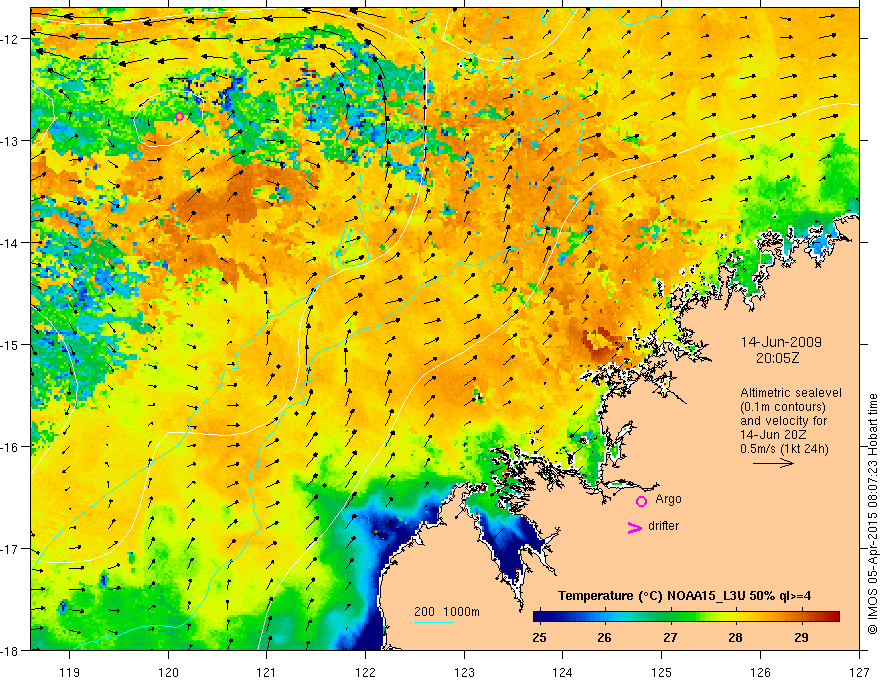Image resolution: width=880 pixels, height=680 pixels.
Task: Click the latitude axis label -18
Action: tap(11, 651)
